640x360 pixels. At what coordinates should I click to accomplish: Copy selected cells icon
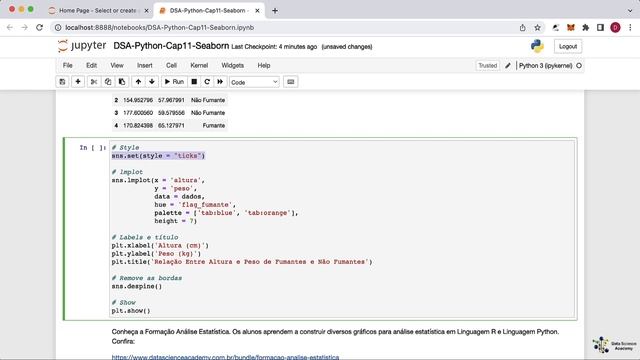point(108,82)
